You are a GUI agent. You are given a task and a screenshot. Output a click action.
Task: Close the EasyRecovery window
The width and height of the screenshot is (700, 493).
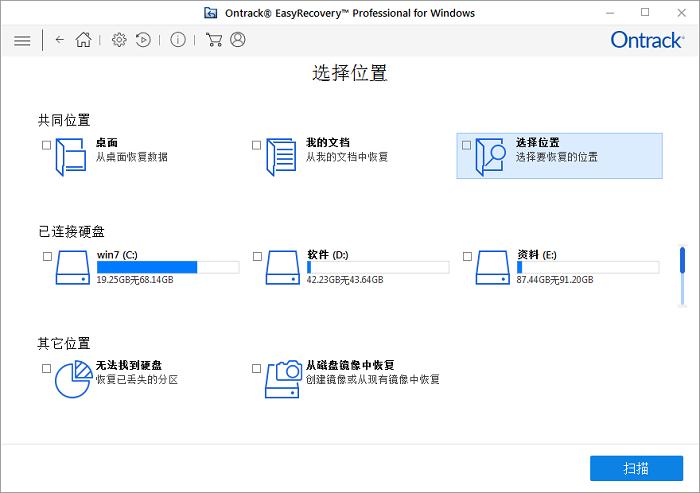tap(681, 13)
